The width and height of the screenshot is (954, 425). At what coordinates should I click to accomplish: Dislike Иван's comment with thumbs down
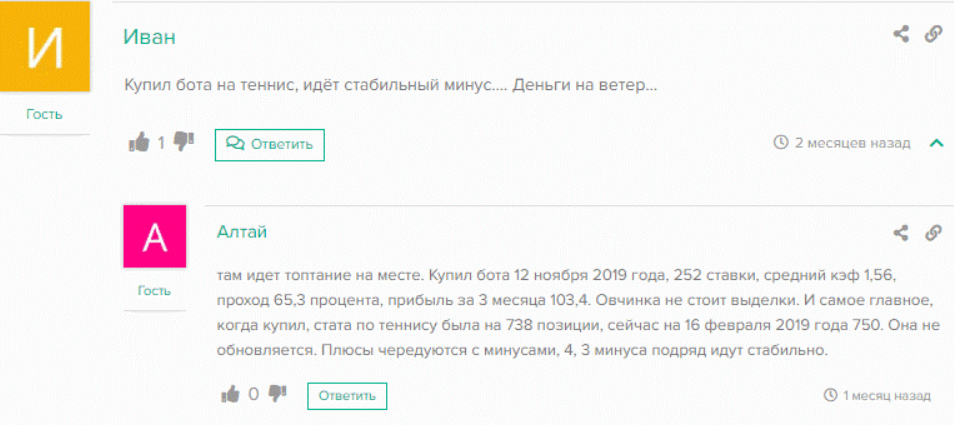click(183, 142)
